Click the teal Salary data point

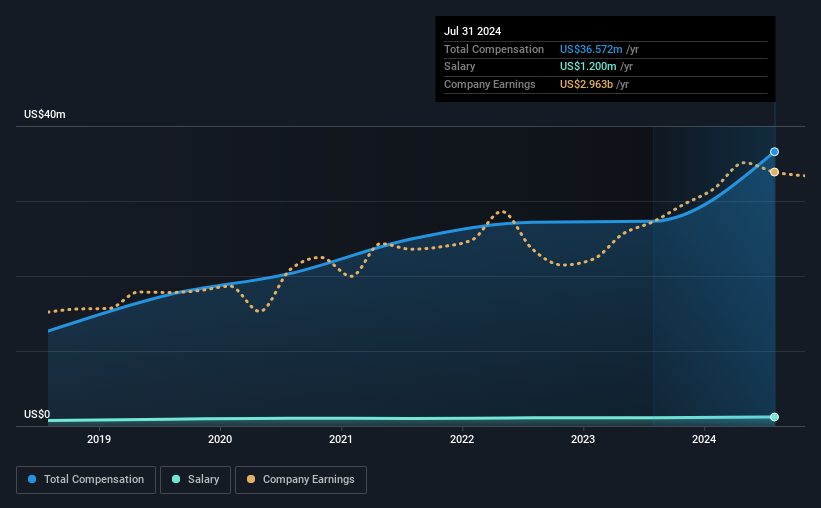pyautogui.click(x=774, y=417)
